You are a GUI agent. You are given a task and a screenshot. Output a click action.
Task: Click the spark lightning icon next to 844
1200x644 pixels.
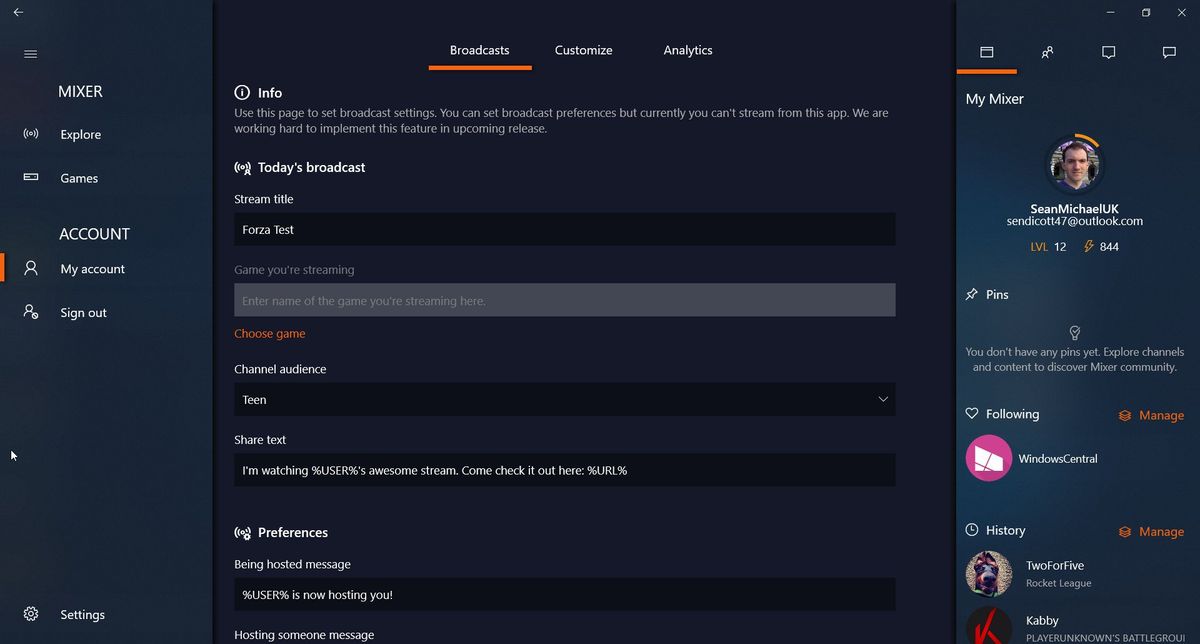(1088, 246)
